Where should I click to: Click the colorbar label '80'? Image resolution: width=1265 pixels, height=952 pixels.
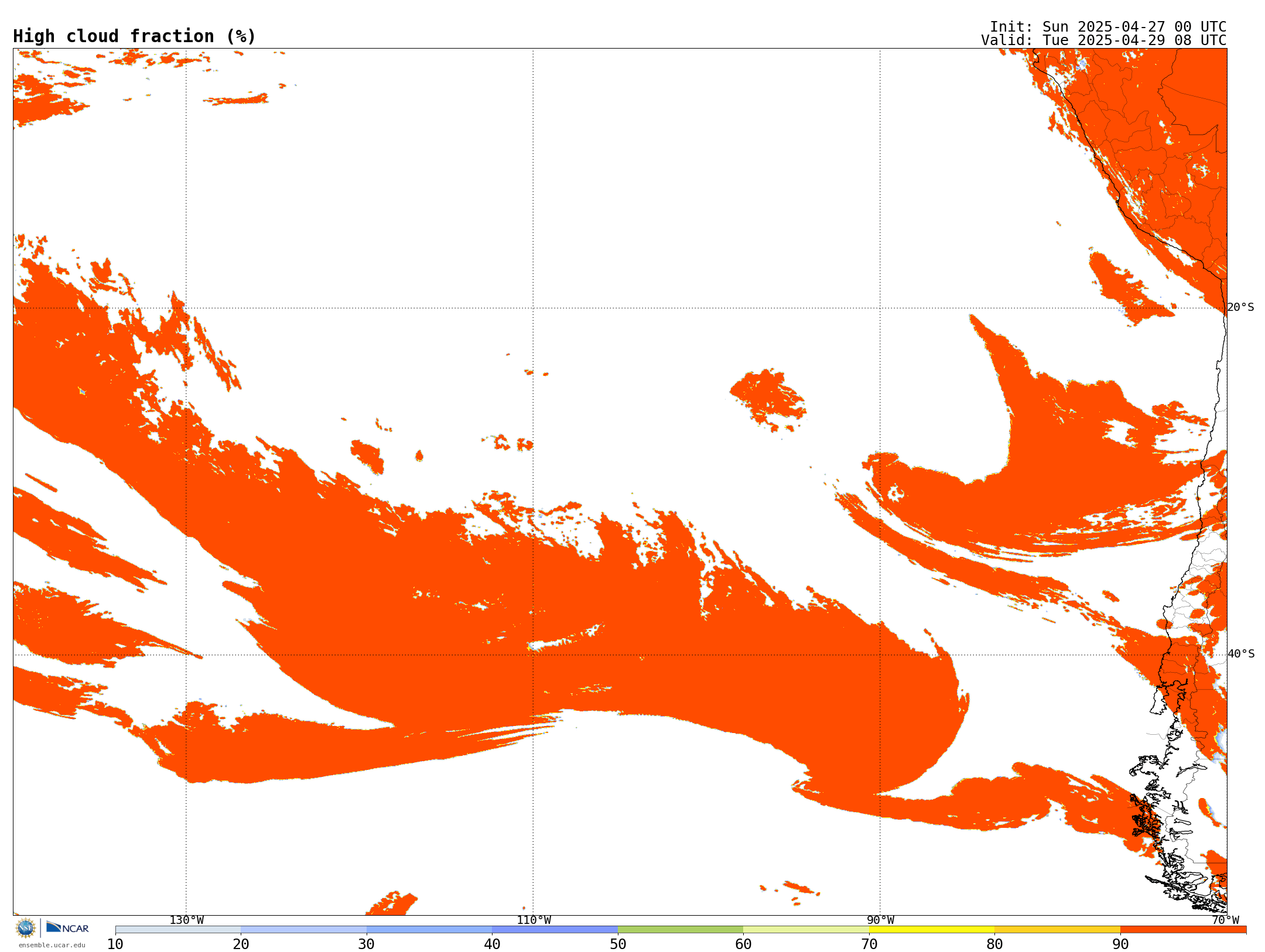click(x=994, y=944)
